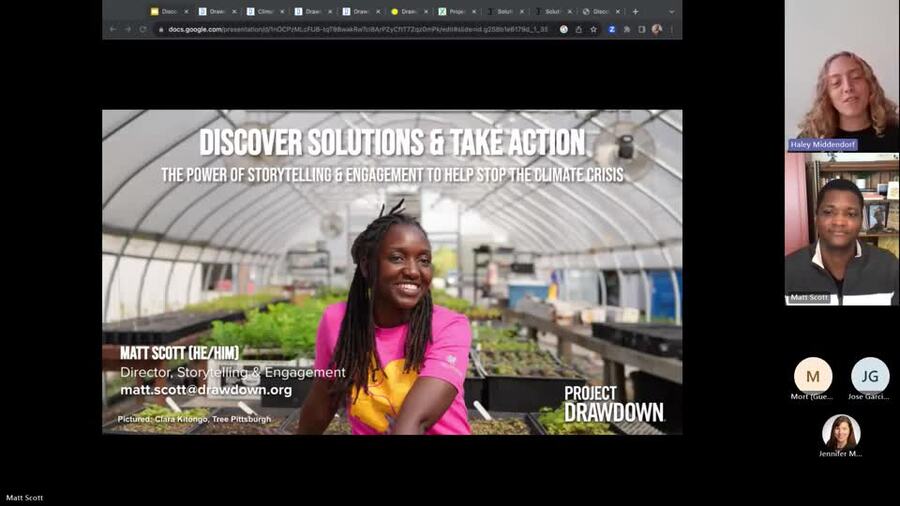Open a new tab with the plus button

(x=635, y=11)
